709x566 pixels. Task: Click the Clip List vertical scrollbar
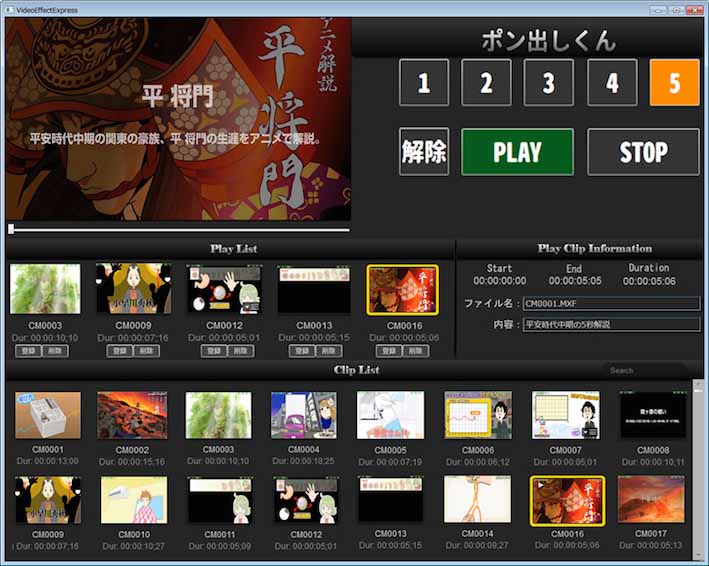tap(697, 470)
